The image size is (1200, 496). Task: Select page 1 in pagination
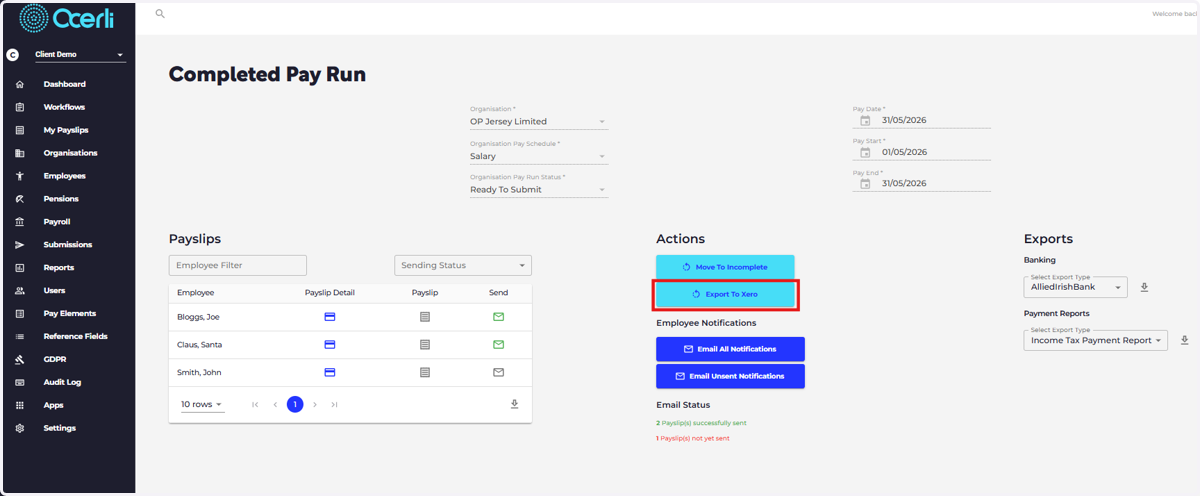click(x=295, y=404)
